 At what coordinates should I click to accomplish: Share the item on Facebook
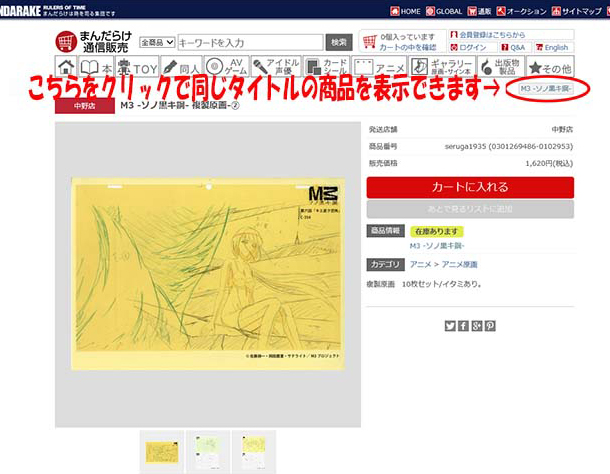(x=463, y=325)
